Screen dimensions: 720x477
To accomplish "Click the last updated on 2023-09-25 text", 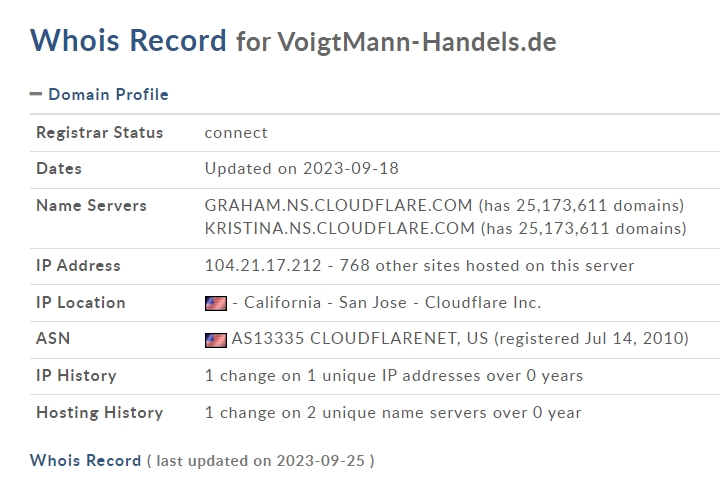I will (x=261, y=460).
